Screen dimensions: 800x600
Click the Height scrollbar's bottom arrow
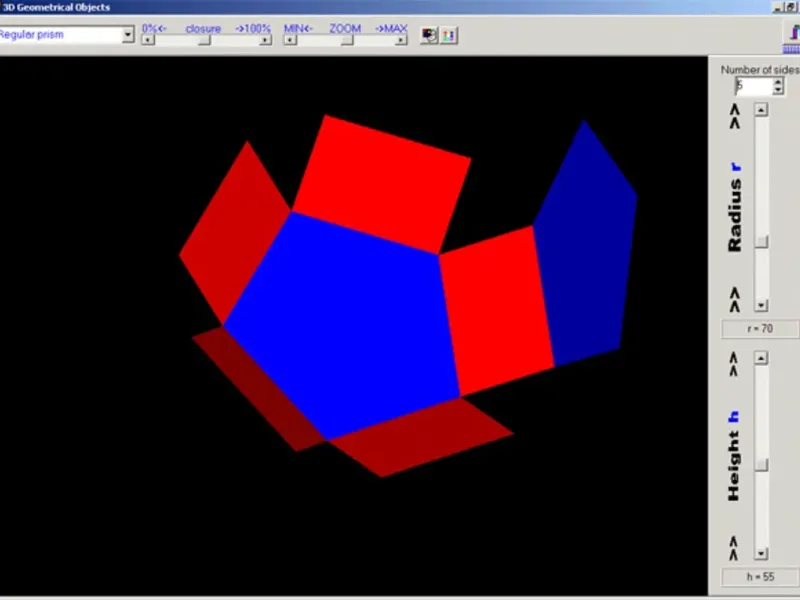(x=761, y=553)
